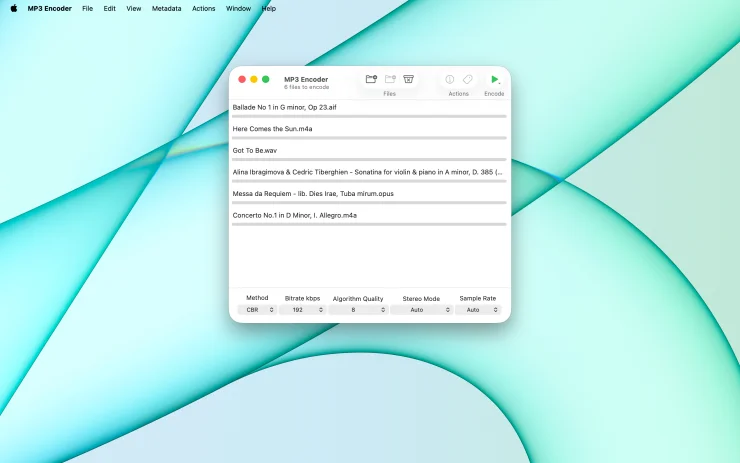
Task: Select the Alina Ibragimova Sonatina file
Action: coord(367,172)
